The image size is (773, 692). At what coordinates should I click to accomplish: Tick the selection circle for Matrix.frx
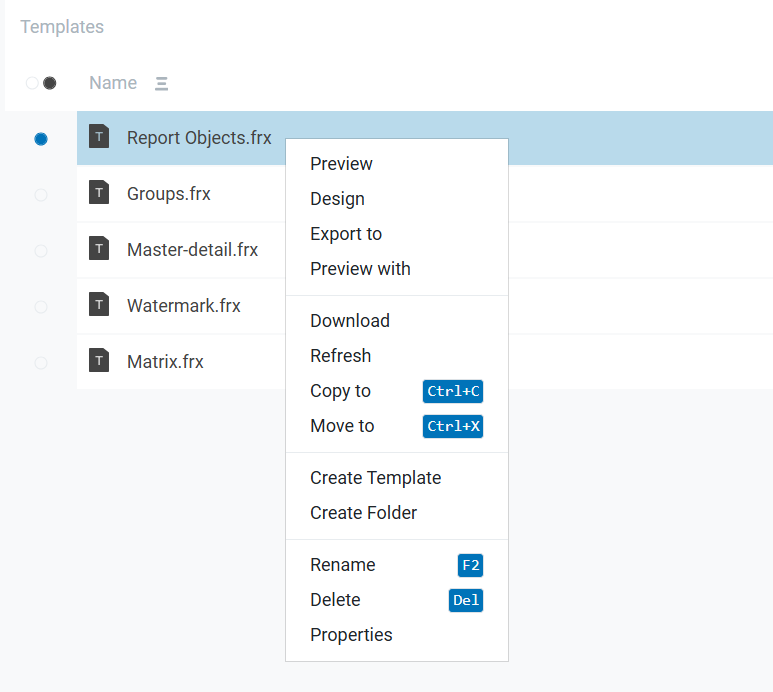tap(41, 363)
